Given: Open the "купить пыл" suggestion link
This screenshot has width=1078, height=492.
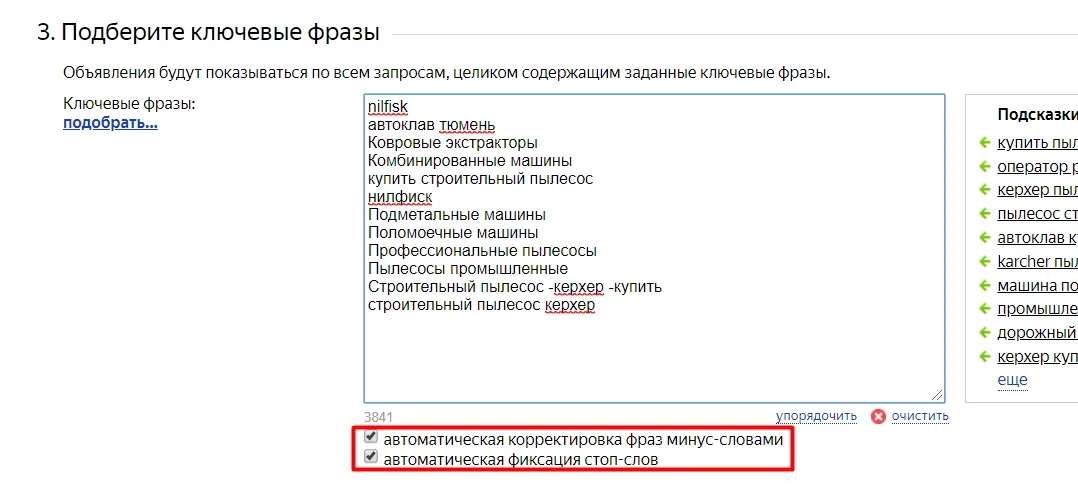Looking at the screenshot, I should [x=1037, y=143].
